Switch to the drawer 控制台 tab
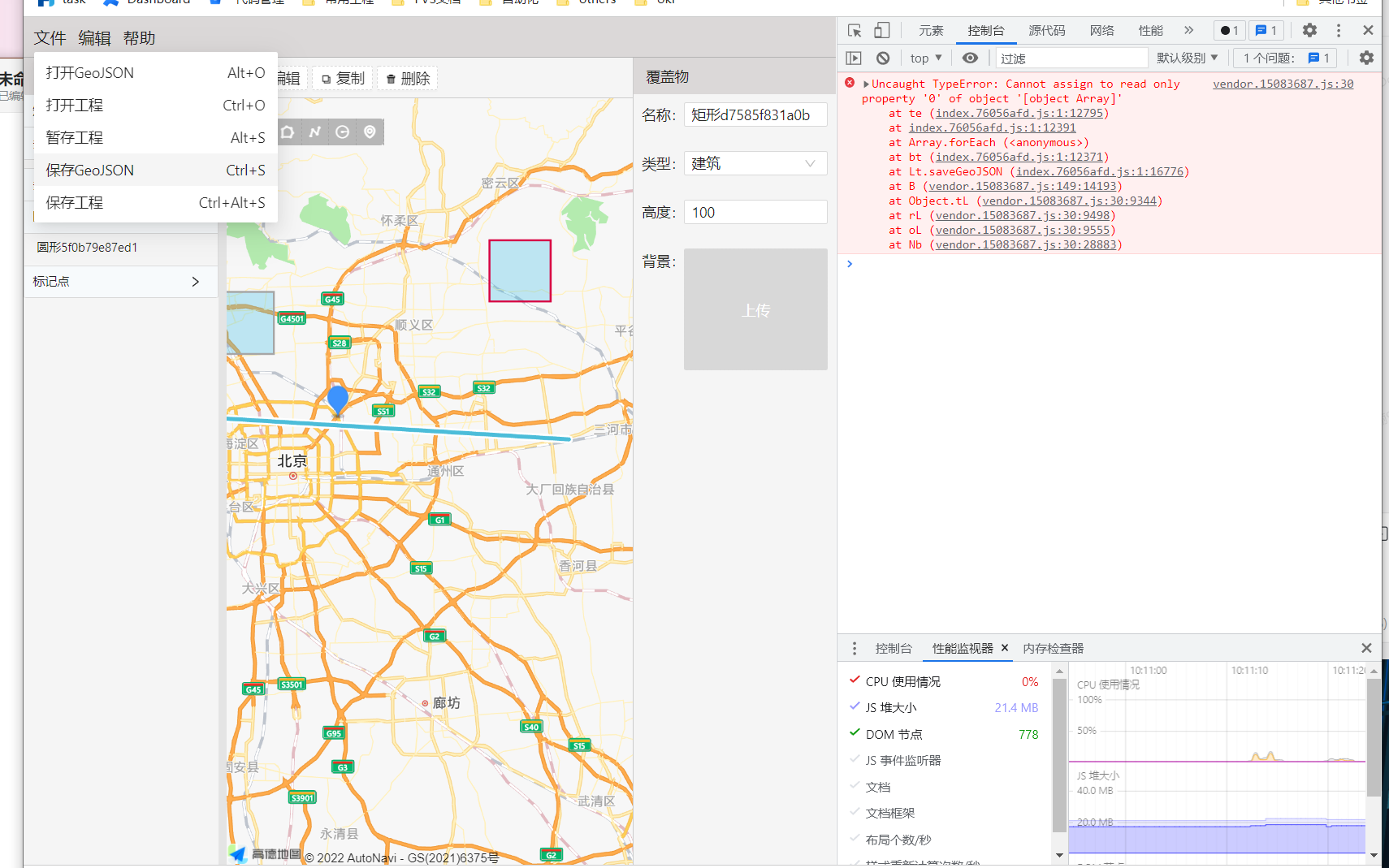The image size is (1389, 868). pyautogui.click(x=894, y=648)
